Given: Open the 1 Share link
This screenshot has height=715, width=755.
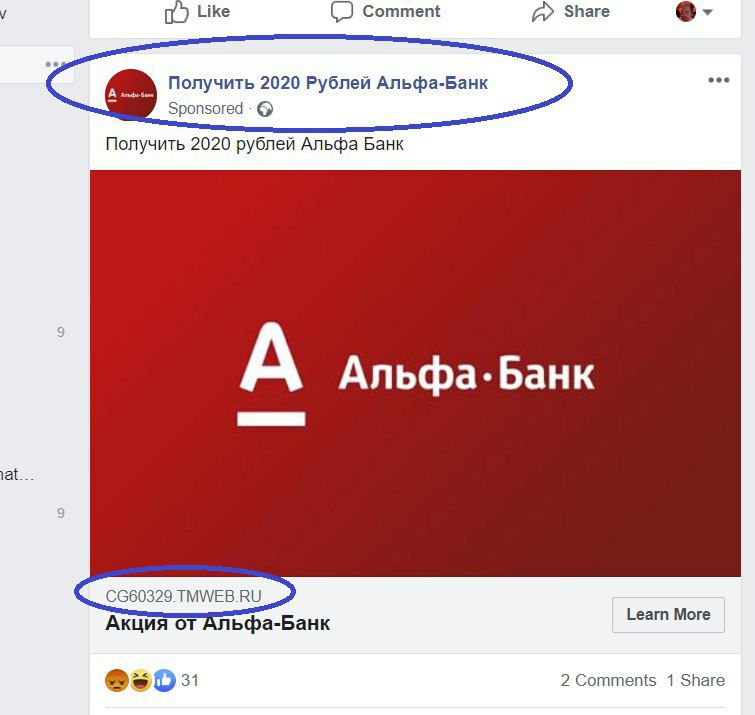Looking at the screenshot, I should point(695,680).
